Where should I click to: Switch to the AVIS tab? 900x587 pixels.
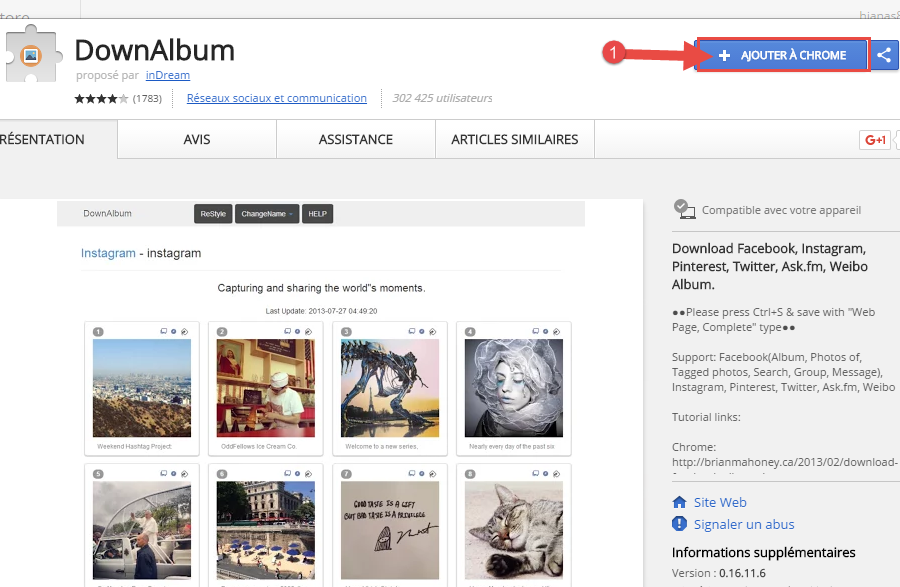(x=197, y=139)
